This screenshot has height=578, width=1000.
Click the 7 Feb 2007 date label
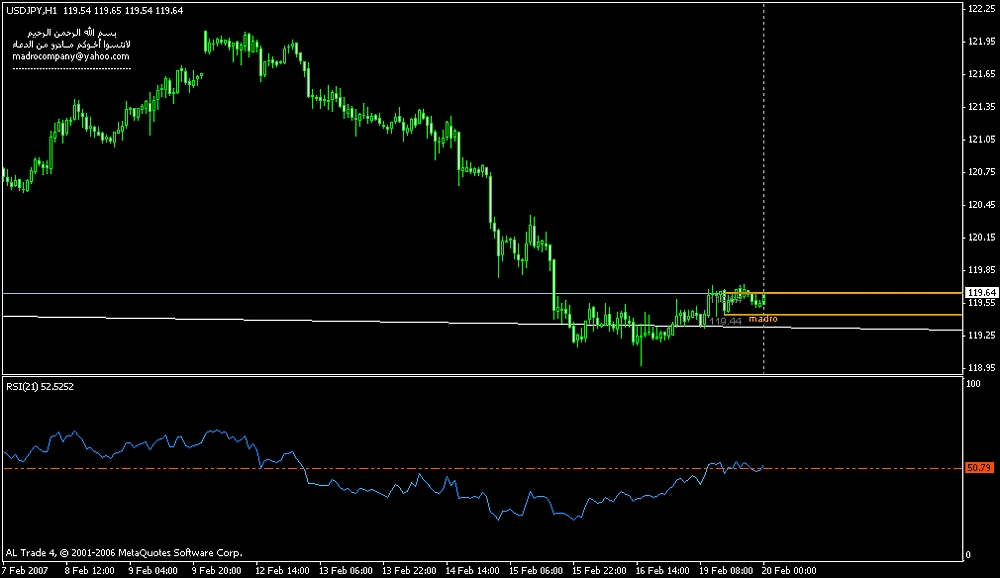[26, 570]
